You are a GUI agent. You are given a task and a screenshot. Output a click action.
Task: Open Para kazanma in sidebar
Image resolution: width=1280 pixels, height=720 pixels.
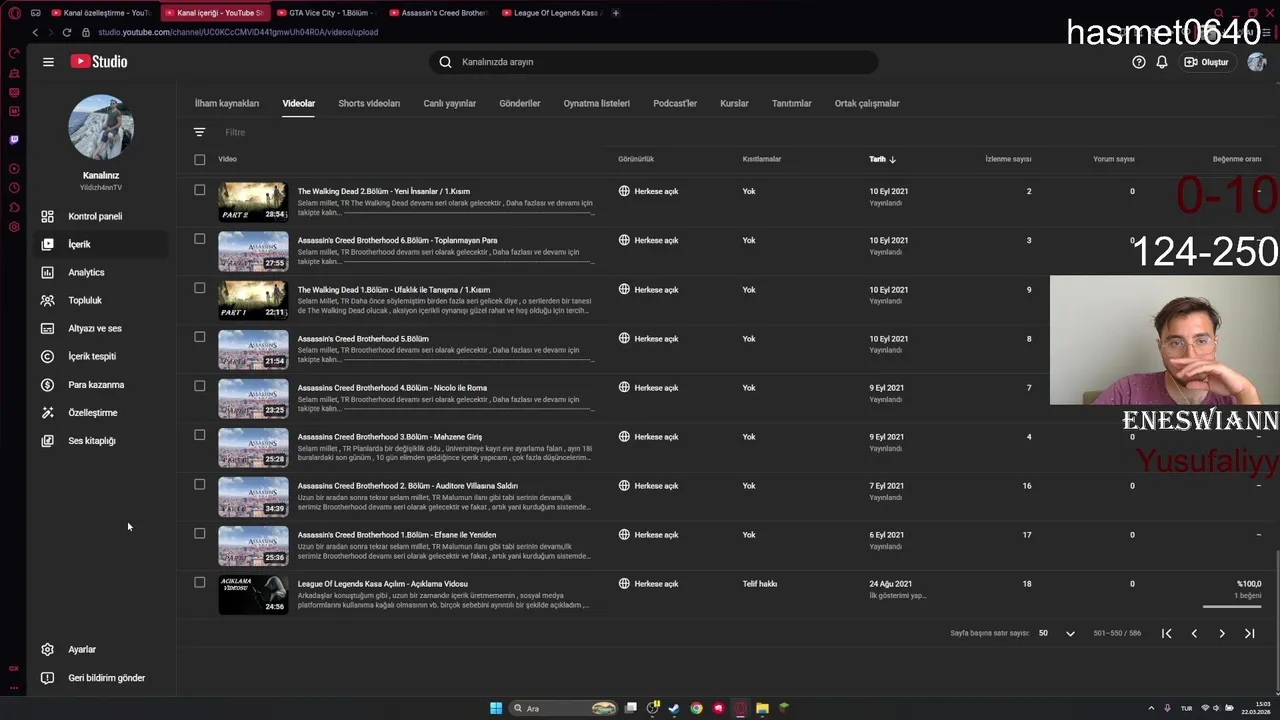tap(96, 384)
